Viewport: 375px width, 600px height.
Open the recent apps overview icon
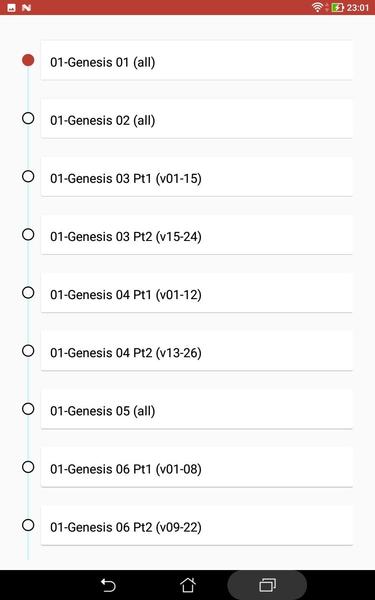267,585
